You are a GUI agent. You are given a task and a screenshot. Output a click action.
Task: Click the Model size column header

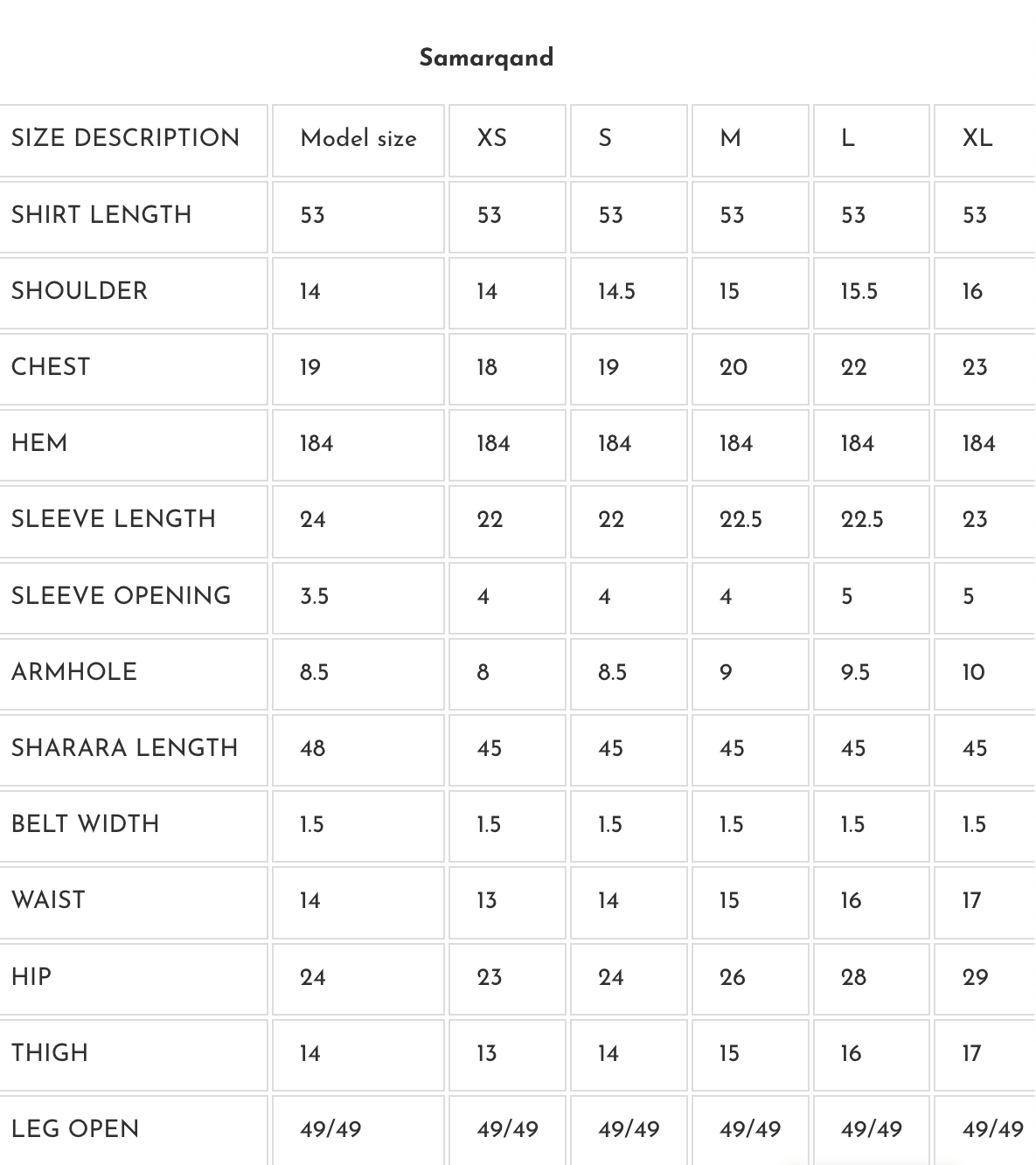tap(358, 138)
